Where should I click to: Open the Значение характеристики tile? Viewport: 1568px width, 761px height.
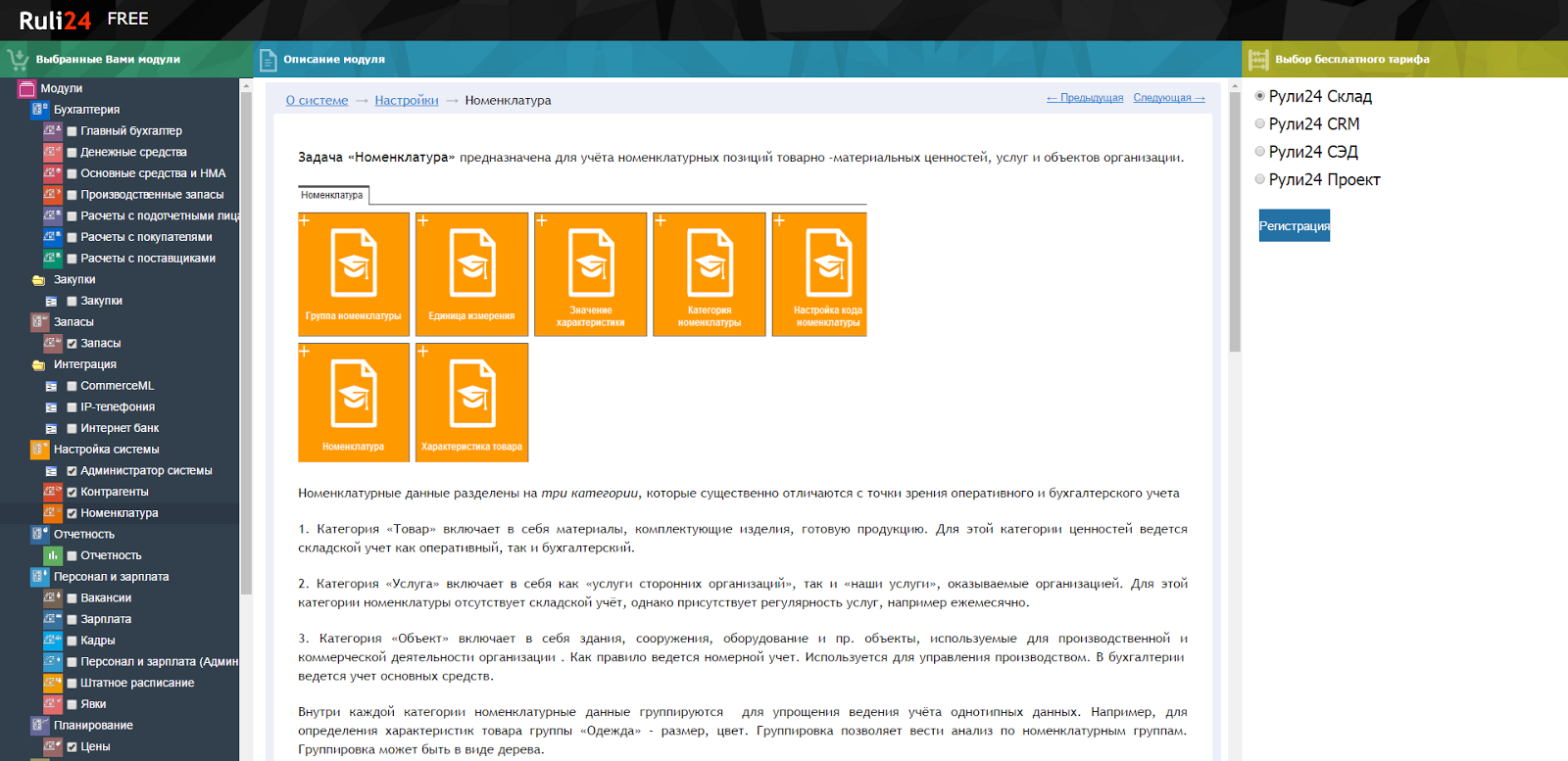pos(591,274)
